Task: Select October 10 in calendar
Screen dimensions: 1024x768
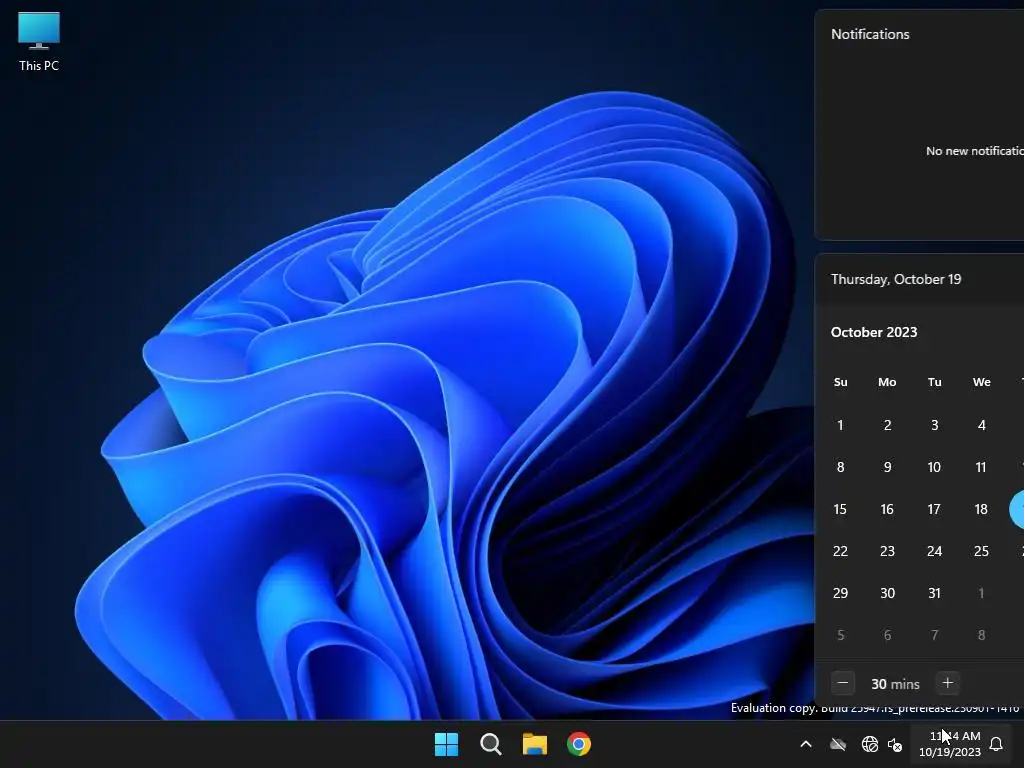Action: coord(935,467)
